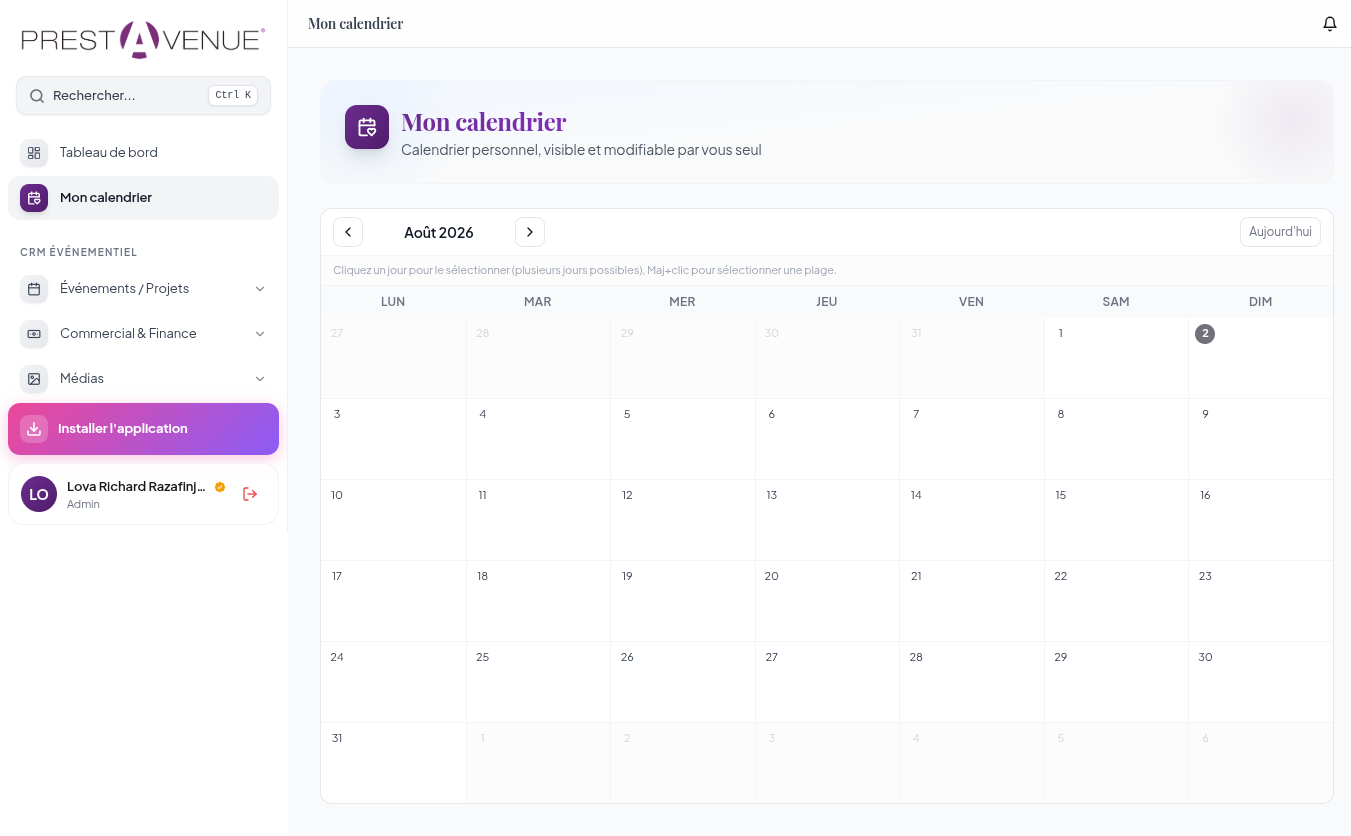Pick August 13 on the calendar
Image resolution: width=1351 pixels, height=836 pixels.
(x=827, y=520)
